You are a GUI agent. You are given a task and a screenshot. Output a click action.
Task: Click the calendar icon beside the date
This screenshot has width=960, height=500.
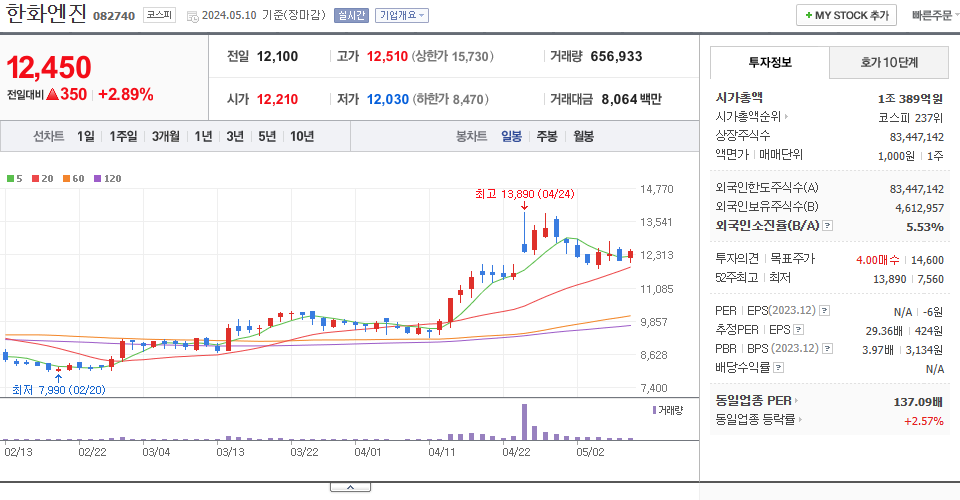pos(192,16)
